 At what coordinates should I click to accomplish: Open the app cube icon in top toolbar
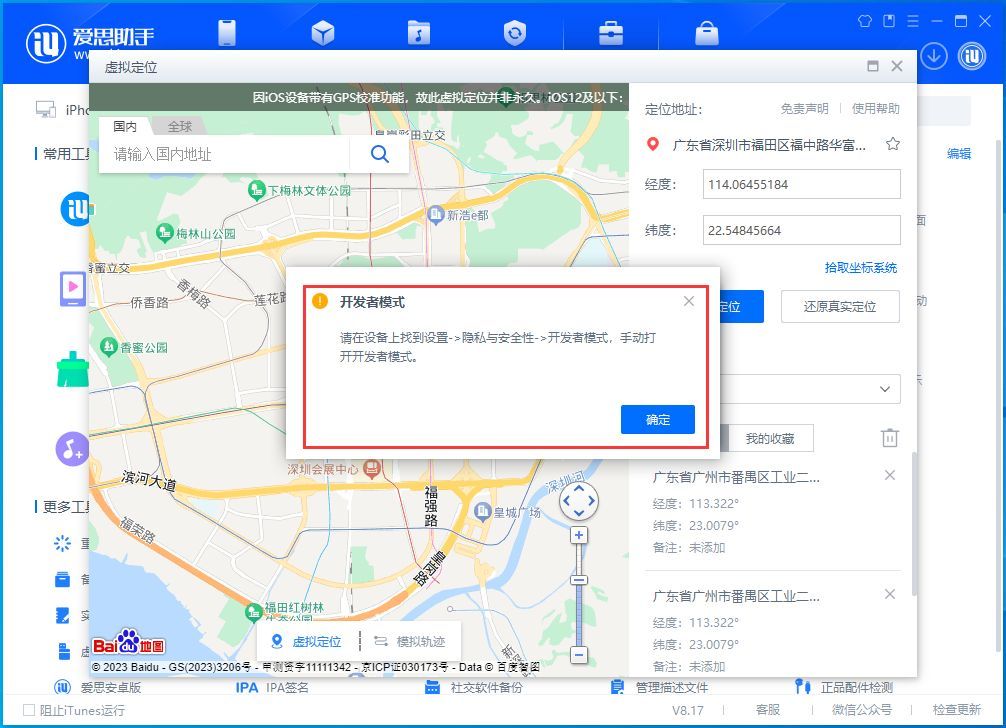[323, 33]
